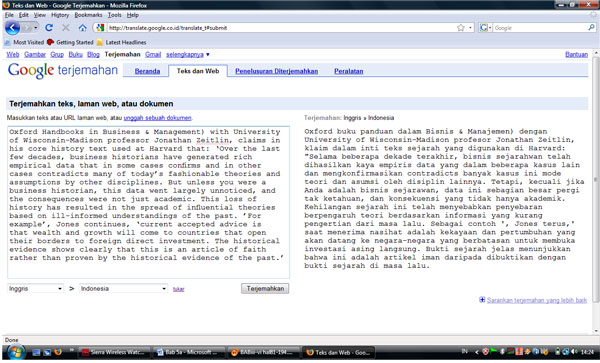Screen dimensions: 600x363
Task: Click the plus icon beside Sarankan terjemahan
Action: coord(482,300)
